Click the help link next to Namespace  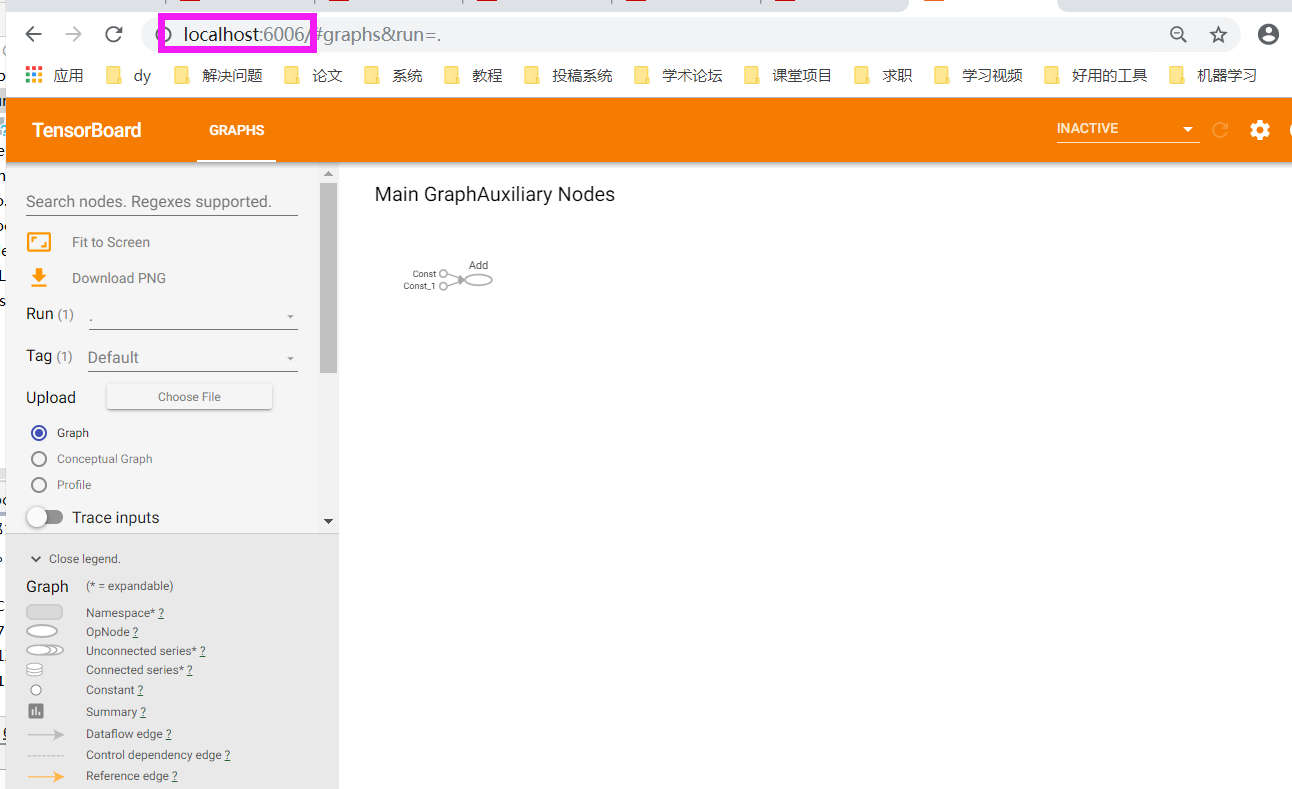pos(161,613)
